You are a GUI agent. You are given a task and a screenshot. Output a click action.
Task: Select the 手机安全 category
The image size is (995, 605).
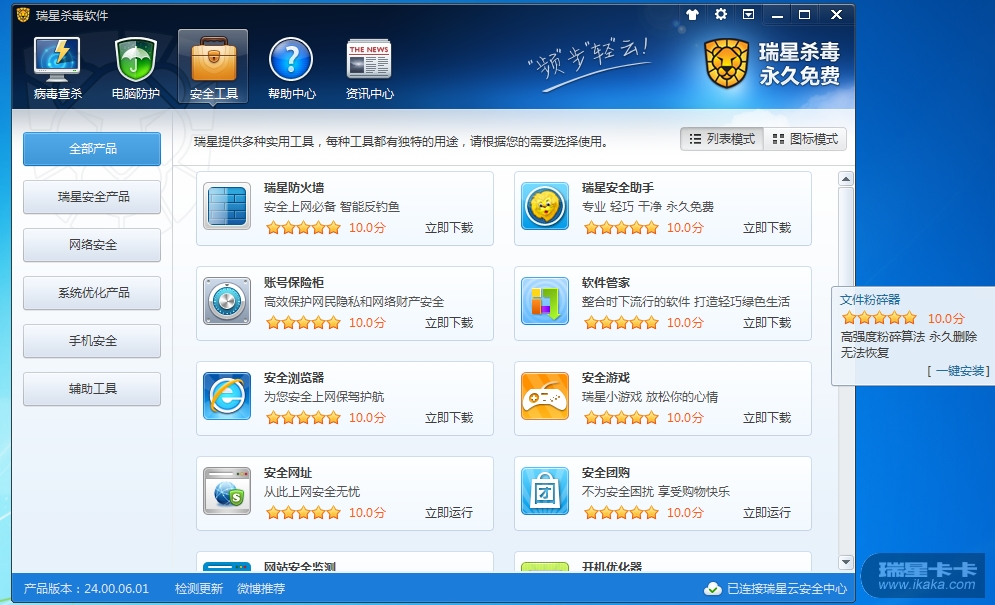[x=92, y=341]
